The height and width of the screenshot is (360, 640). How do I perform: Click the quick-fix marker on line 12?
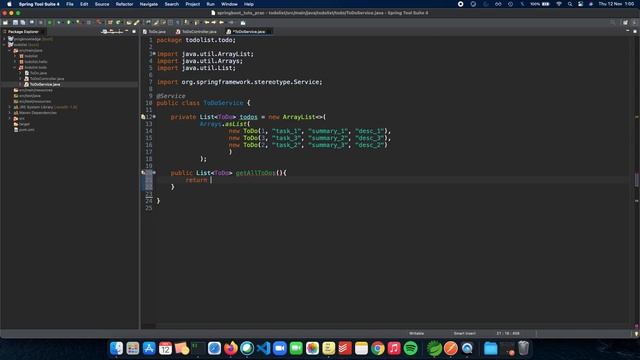143,117
